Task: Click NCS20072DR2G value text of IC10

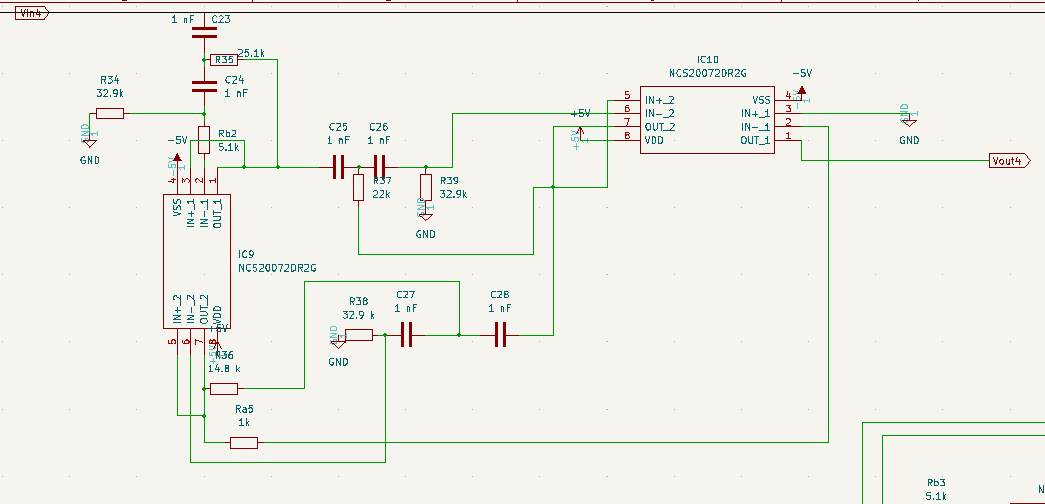Action: click(x=708, y=73)
